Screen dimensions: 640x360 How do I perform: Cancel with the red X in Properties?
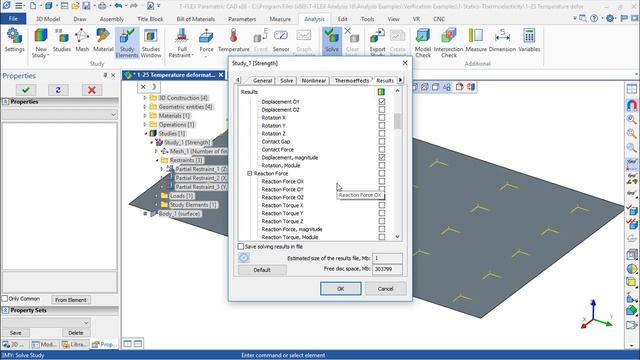pos(92,90)
